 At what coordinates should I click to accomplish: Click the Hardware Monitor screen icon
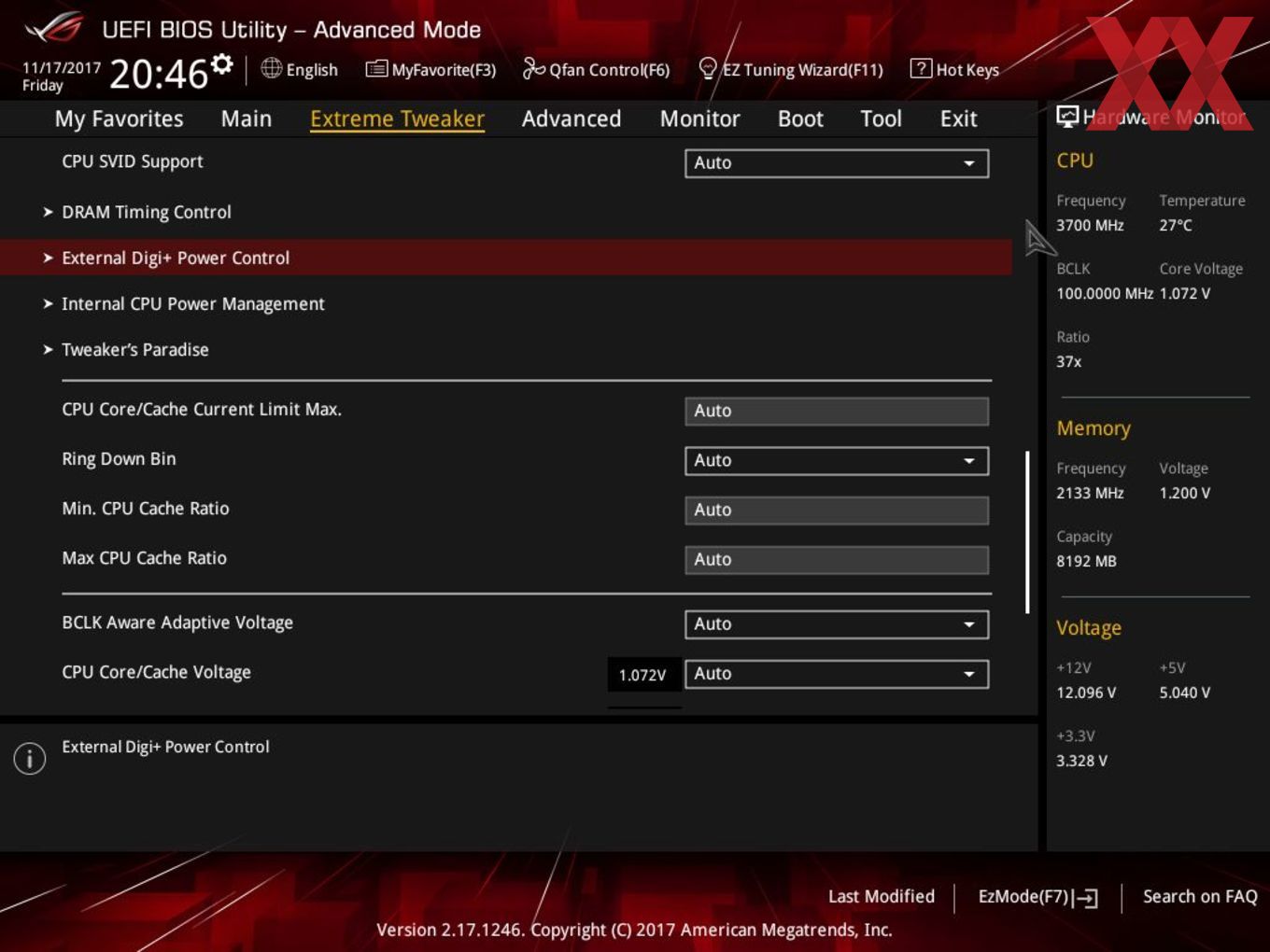[1067, 116]
